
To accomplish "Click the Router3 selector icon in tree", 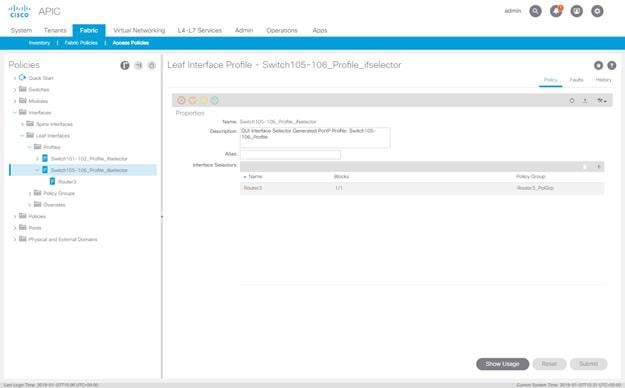I will tap(53, 181).
